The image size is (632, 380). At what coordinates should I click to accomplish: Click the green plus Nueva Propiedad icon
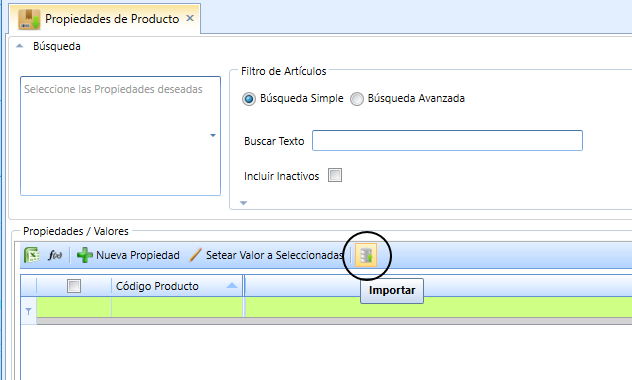click(x=85, y=255)
